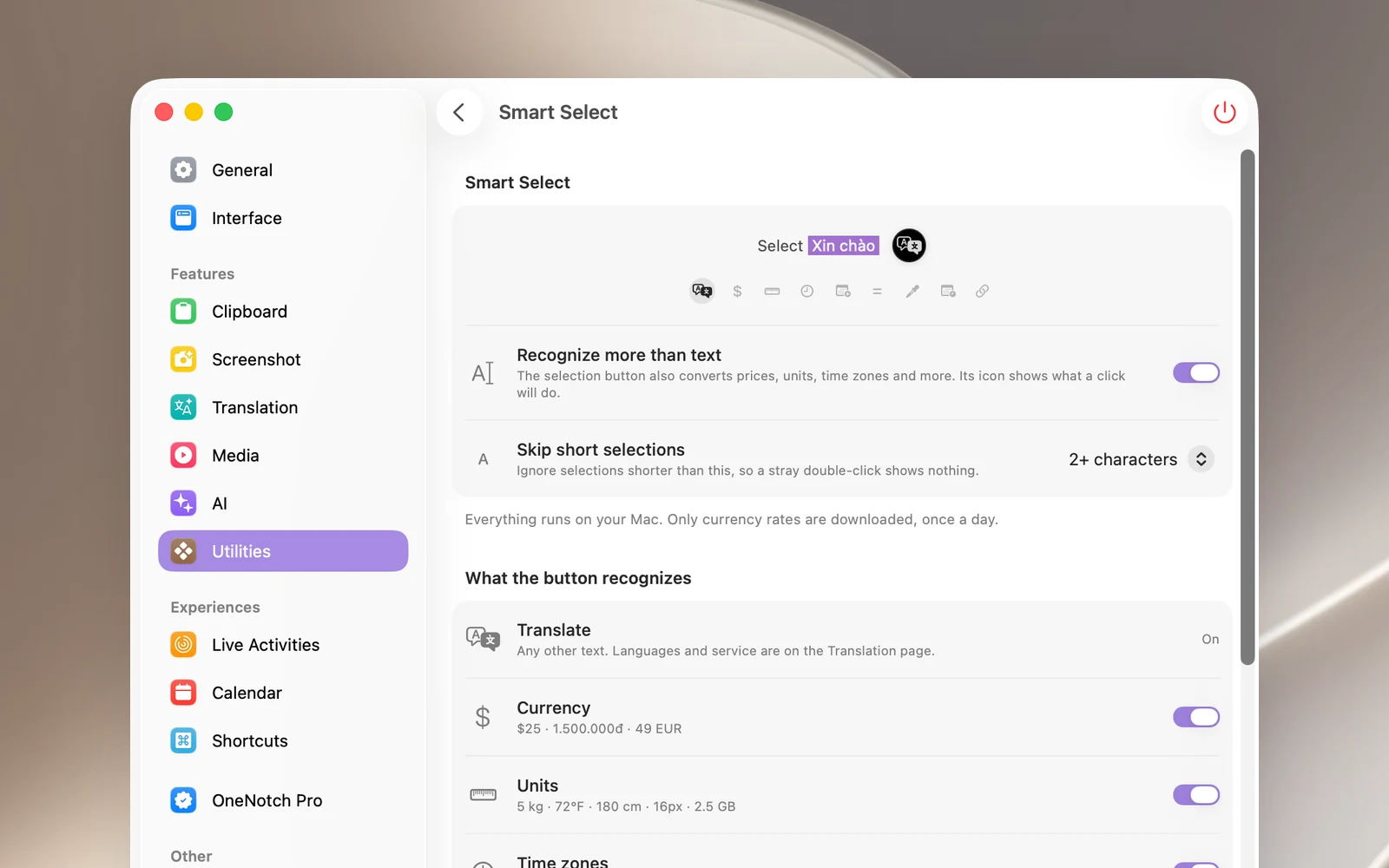Click the Units row ruler icon
The width and height of the screenshot is (1389, 868).
click(x=483, y=794)
